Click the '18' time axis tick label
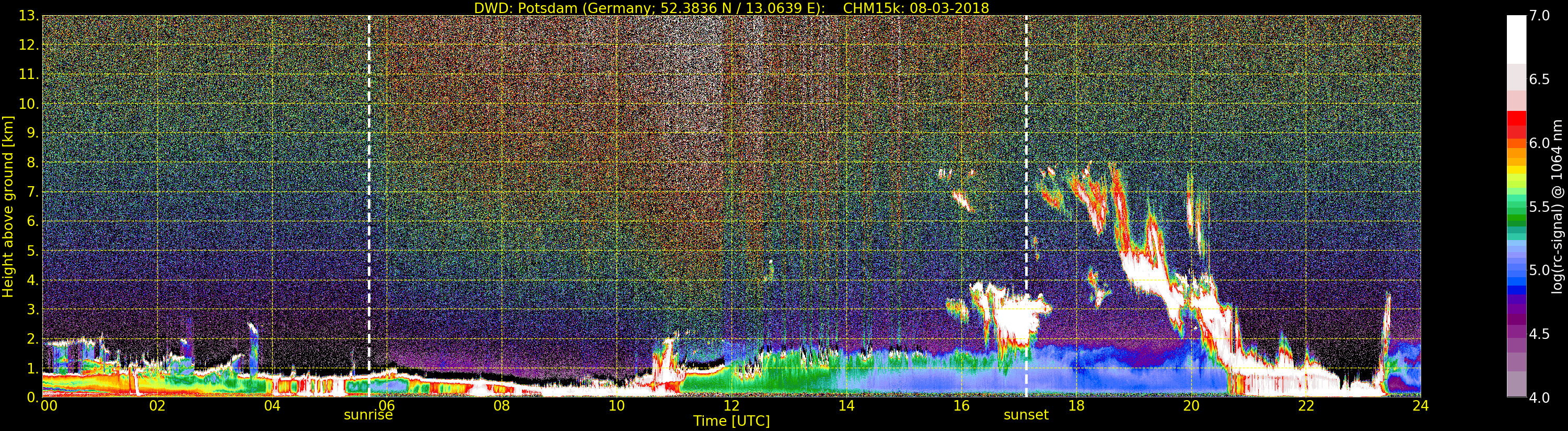The width and height of the screenshot is (1568, 431). point(1076,406)
